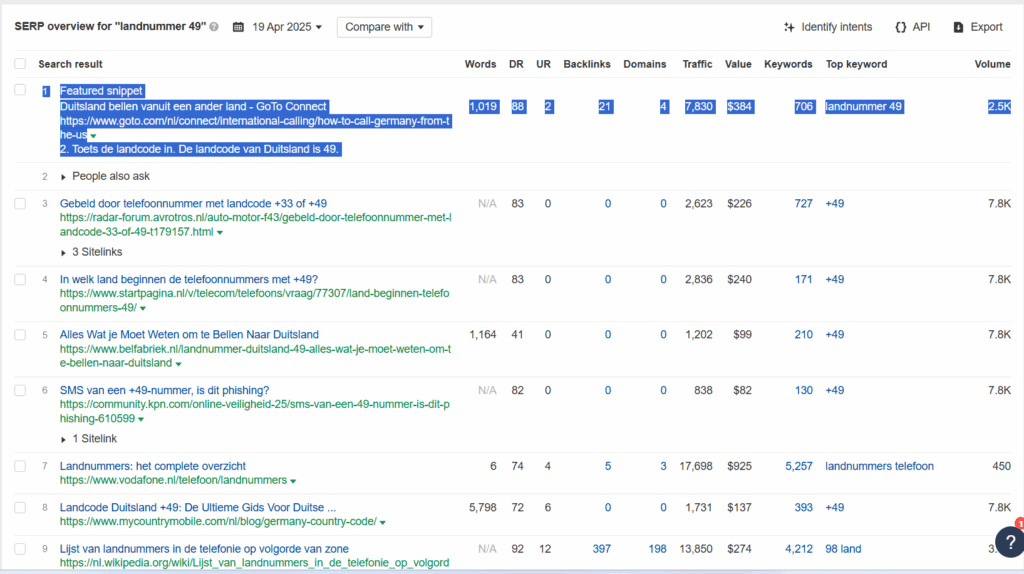This screenshot has width=1024, height=574.
Task: Click the Words column header
Action: (480, 64)
